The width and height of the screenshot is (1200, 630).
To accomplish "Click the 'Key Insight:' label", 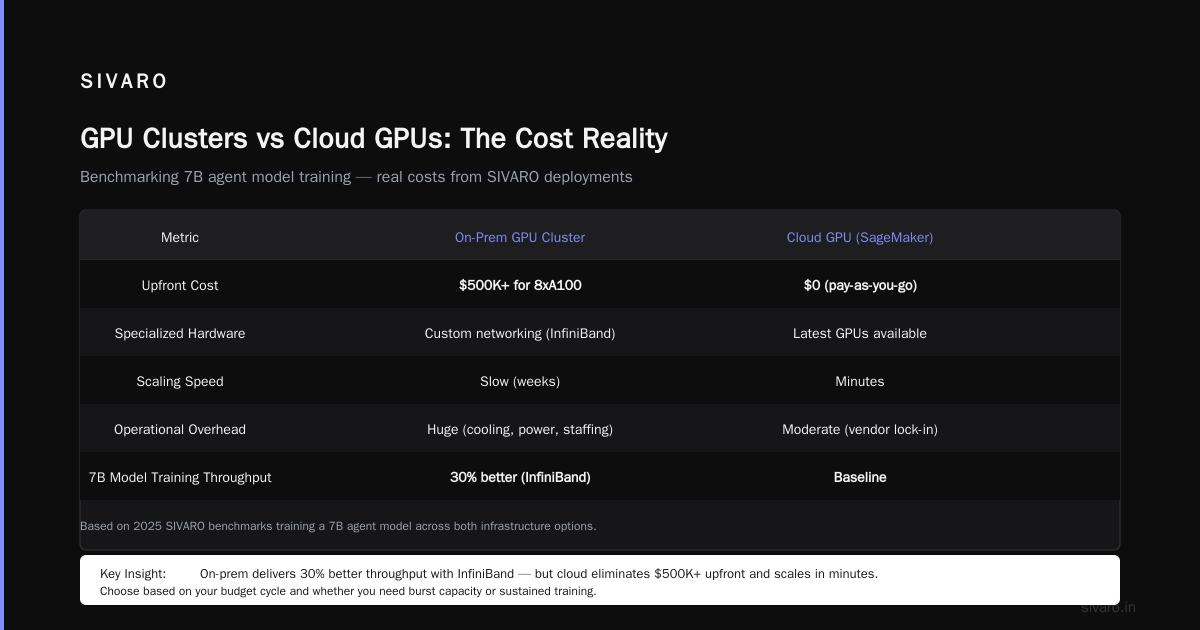I will tap(134, 574).
